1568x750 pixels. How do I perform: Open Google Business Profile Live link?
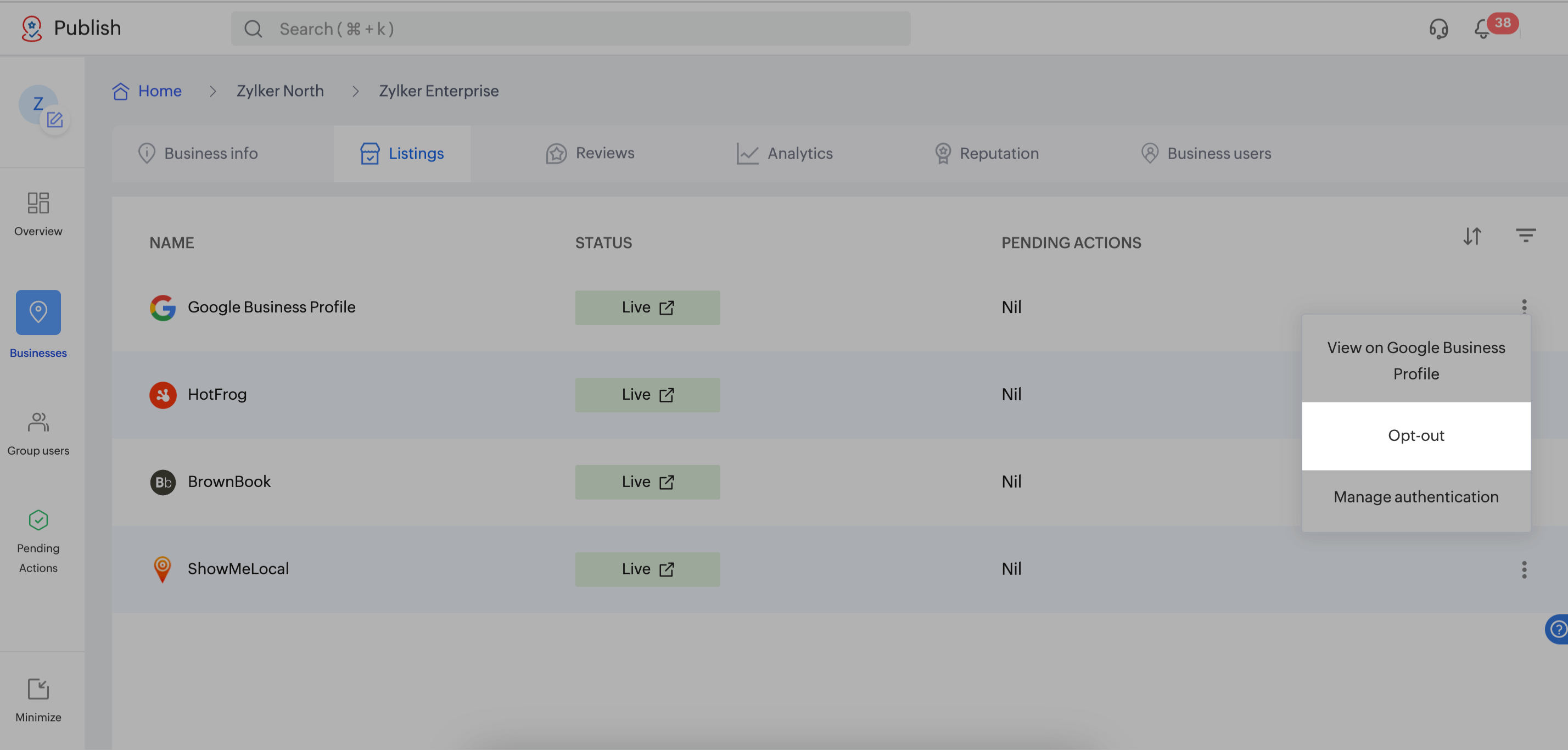click(x=648, y=307)
